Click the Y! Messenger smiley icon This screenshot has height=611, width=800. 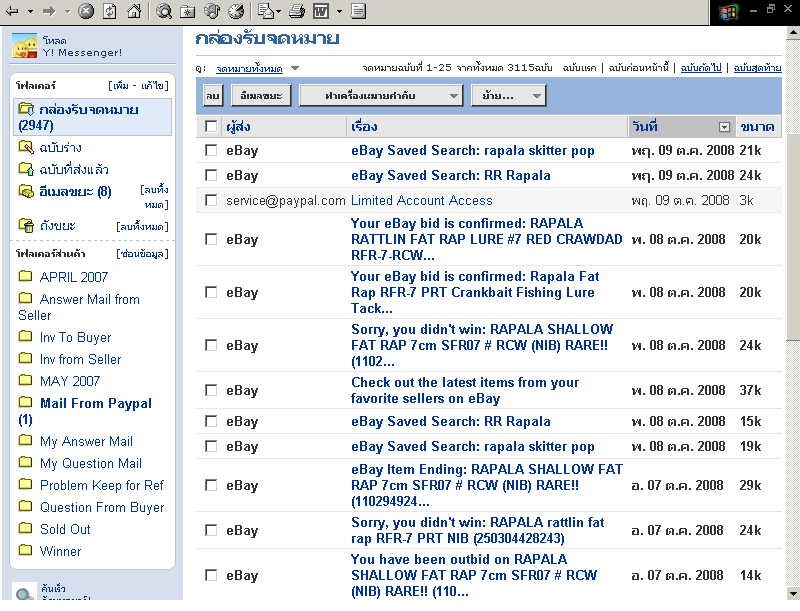[24, 46]
